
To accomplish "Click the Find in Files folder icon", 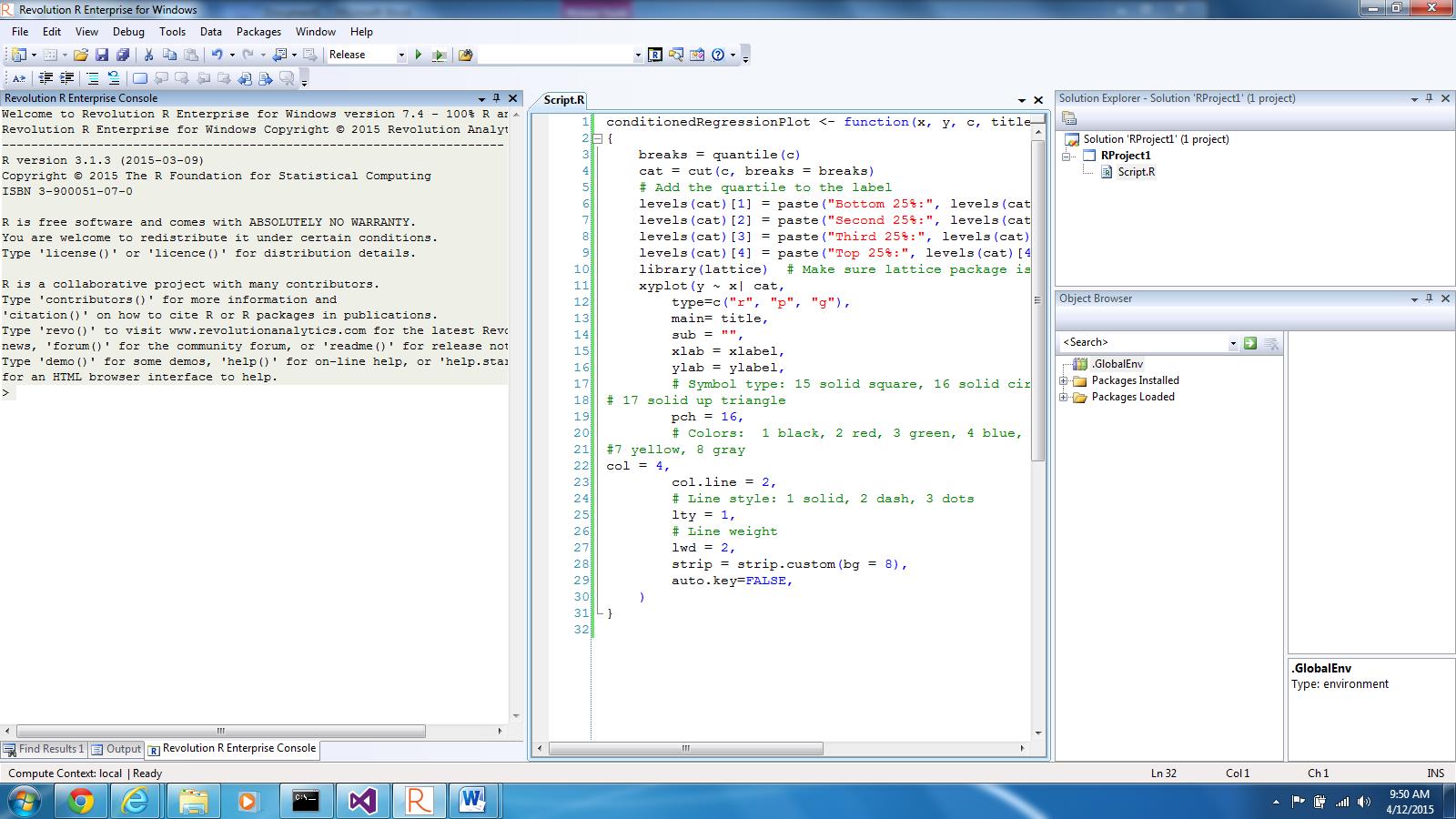I will point(466,55).
